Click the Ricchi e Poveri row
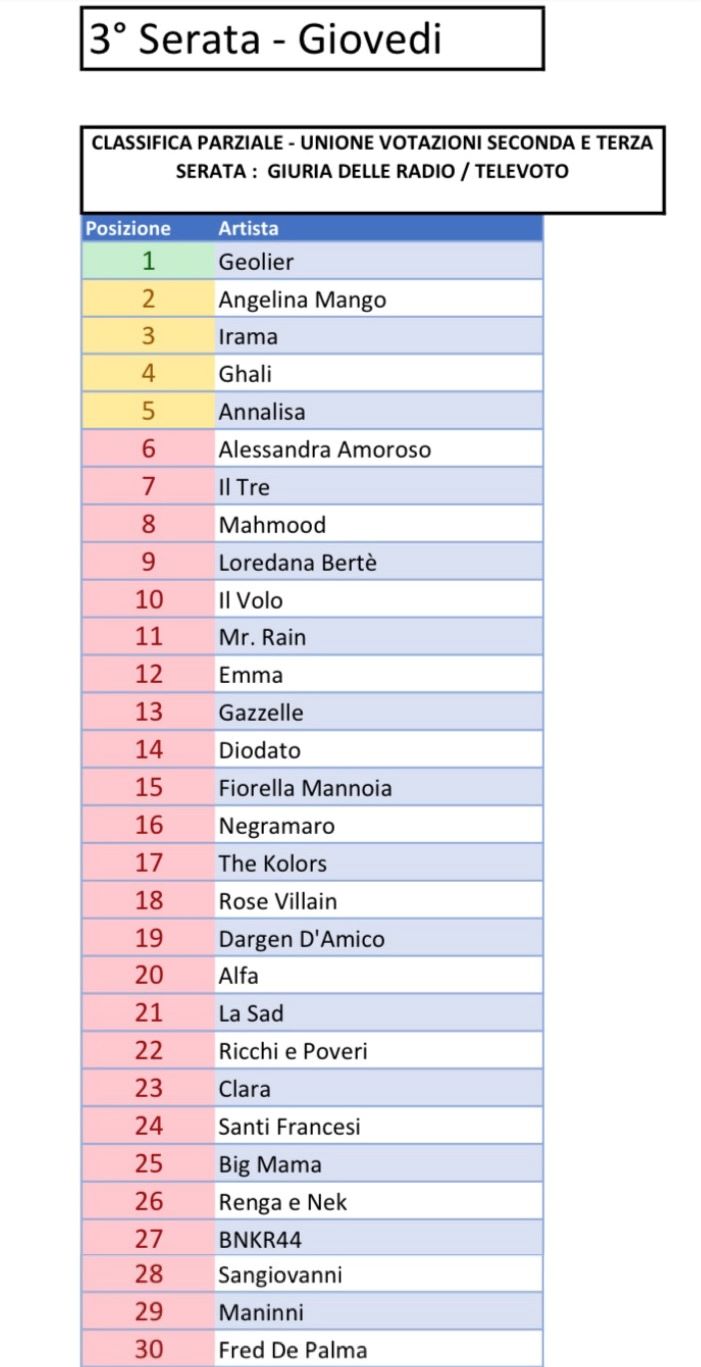701x1367 pixels. click(378, 1051)
